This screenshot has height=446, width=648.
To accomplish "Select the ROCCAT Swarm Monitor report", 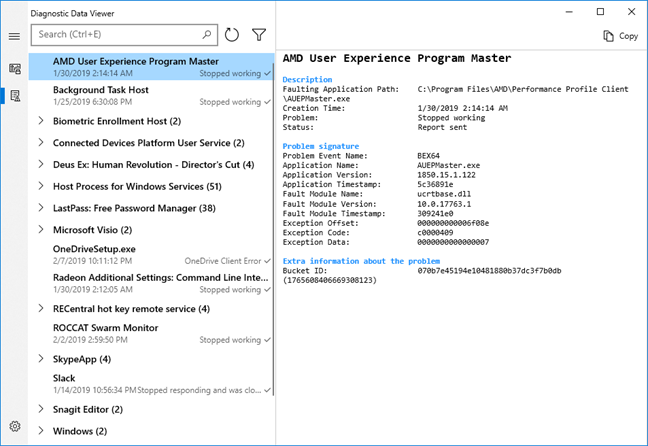I will click(151, 333).
